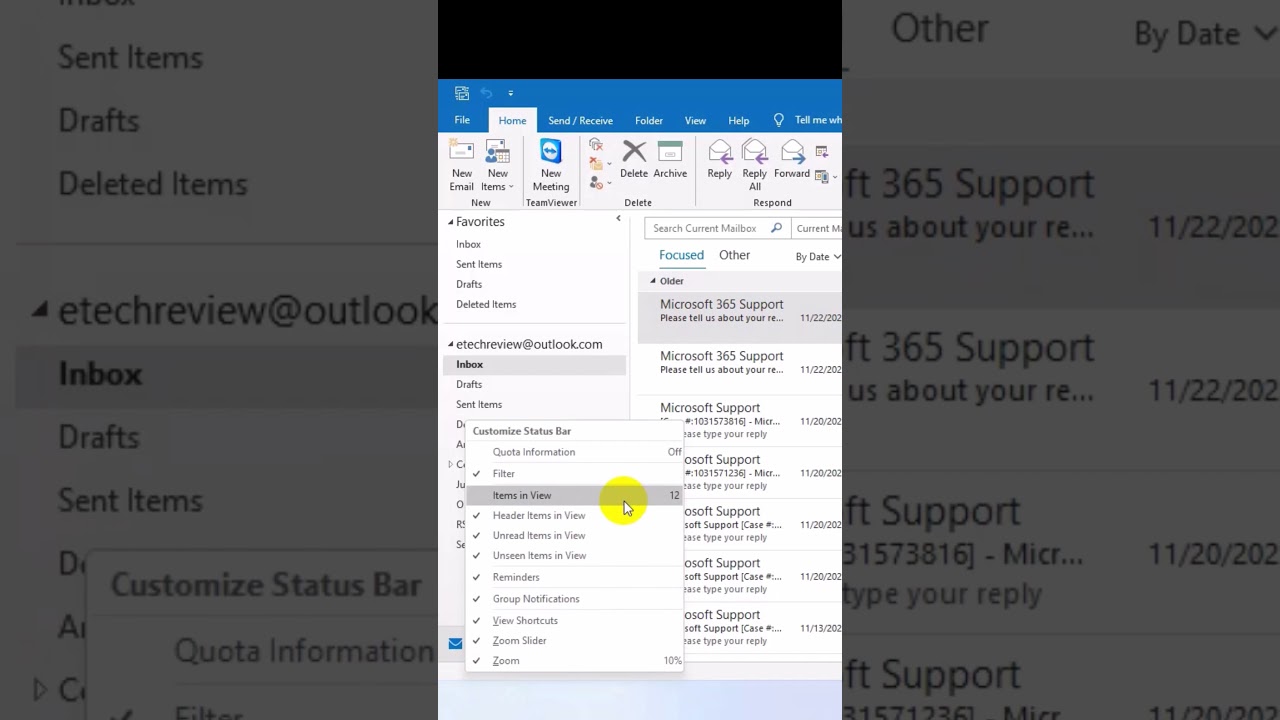Click the Tell me lightbulb icon
The height and width of the screenshot is (720, 1280).
[x=779, y=120]
